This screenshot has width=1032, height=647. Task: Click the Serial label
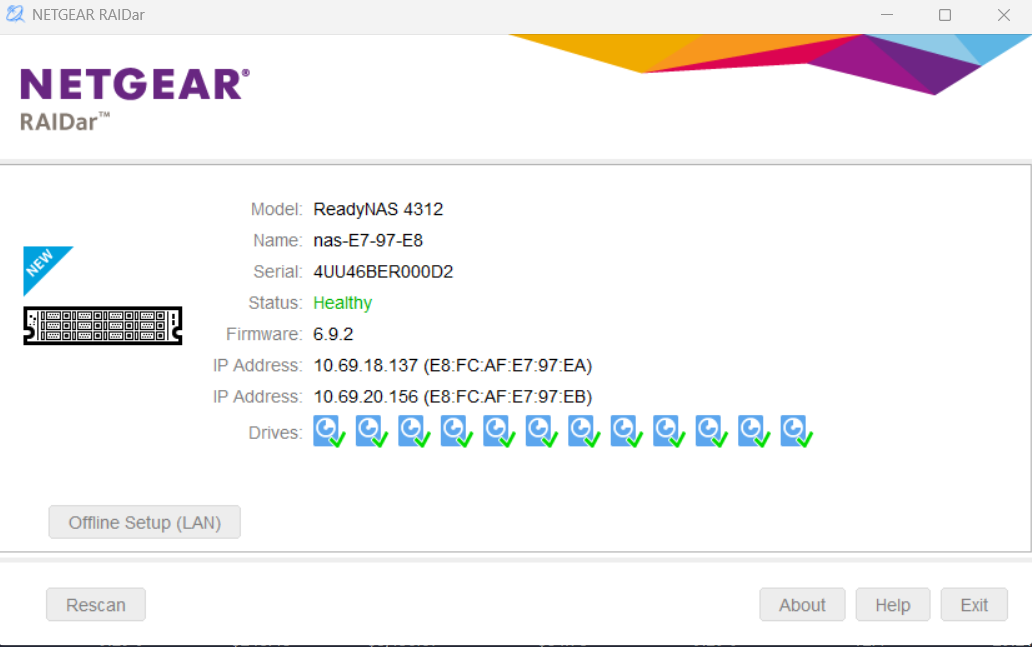pos(278,272)
